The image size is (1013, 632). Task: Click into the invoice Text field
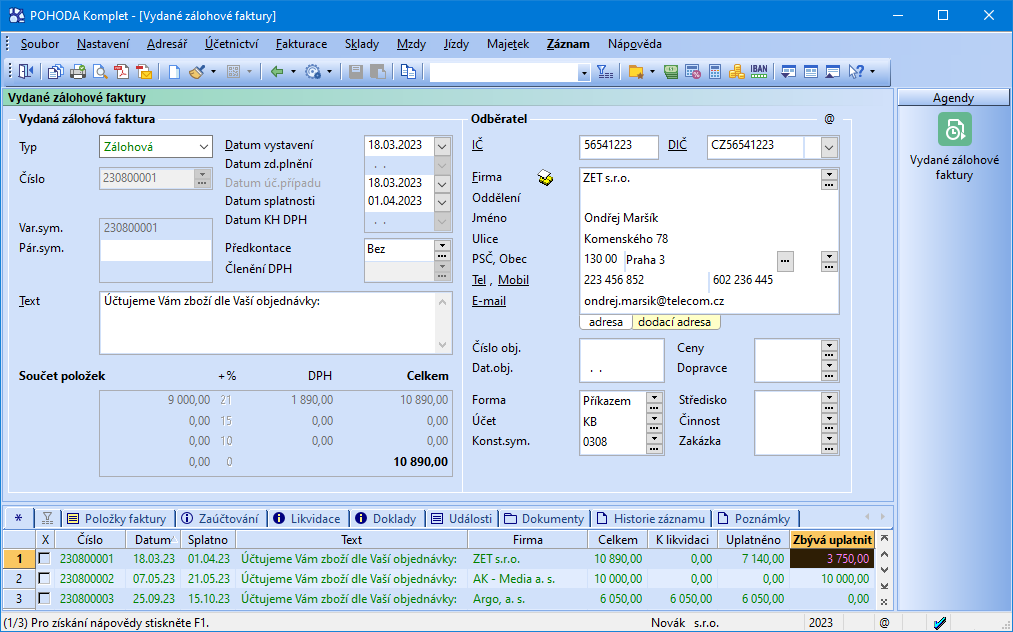(x=269, y=323)
